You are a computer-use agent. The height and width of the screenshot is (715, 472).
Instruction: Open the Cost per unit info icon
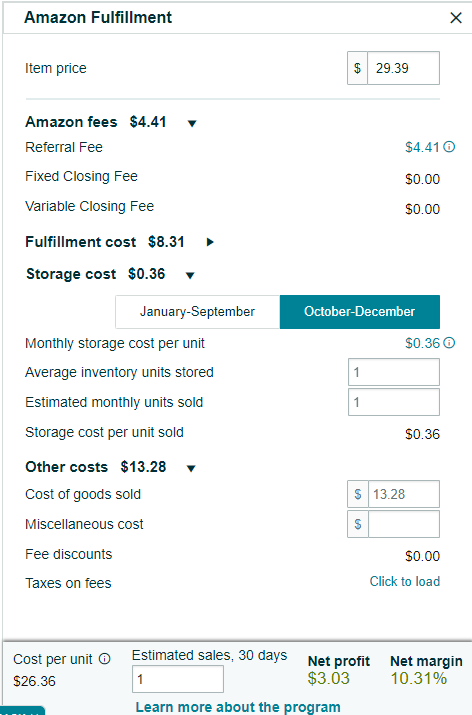[104, 658]
